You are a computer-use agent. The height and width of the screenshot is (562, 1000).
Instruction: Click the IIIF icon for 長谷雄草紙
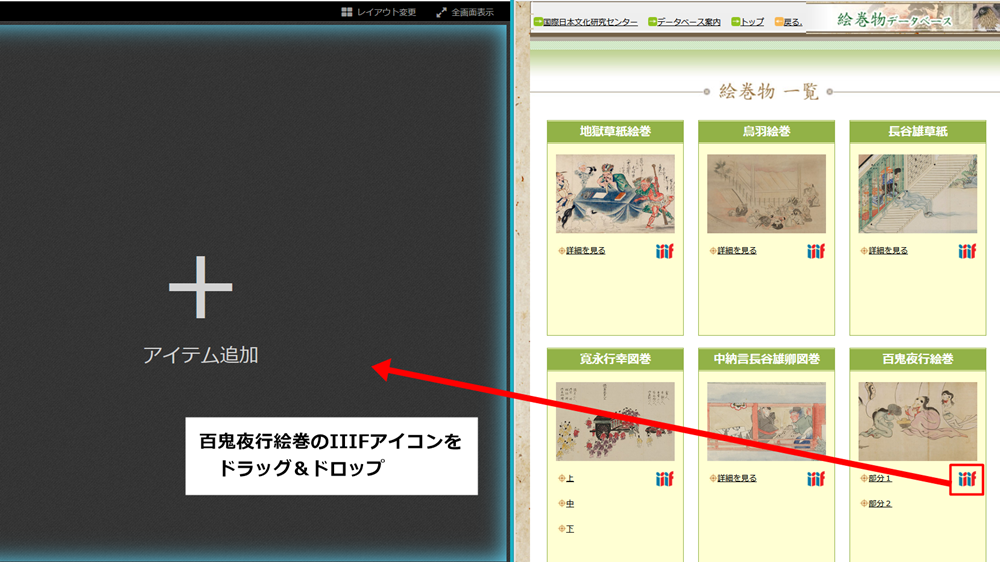click(x=967, y=251)
